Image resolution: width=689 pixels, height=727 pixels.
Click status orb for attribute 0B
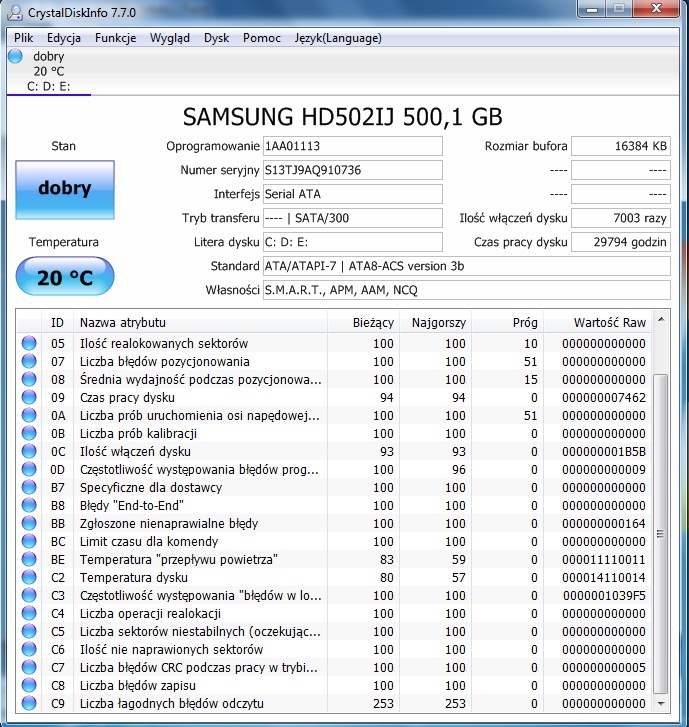tap(29, 434)
